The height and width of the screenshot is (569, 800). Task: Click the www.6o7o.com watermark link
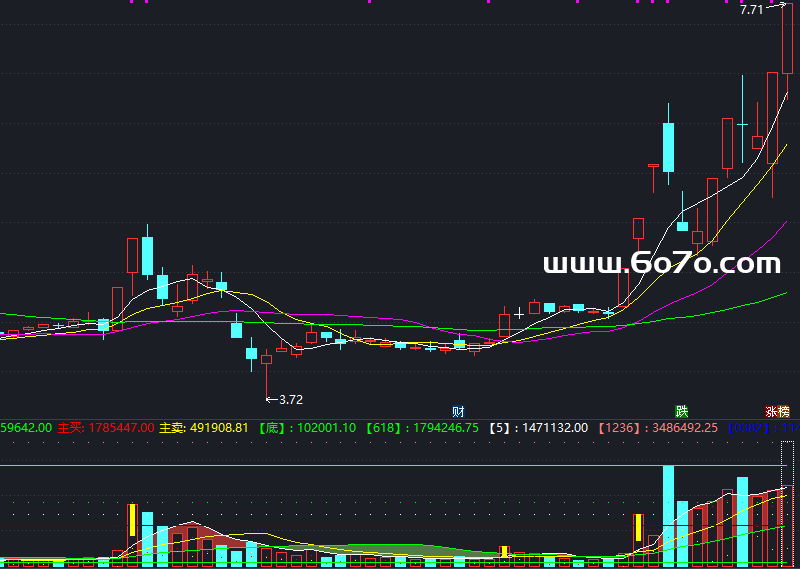[x=661, y=264]
